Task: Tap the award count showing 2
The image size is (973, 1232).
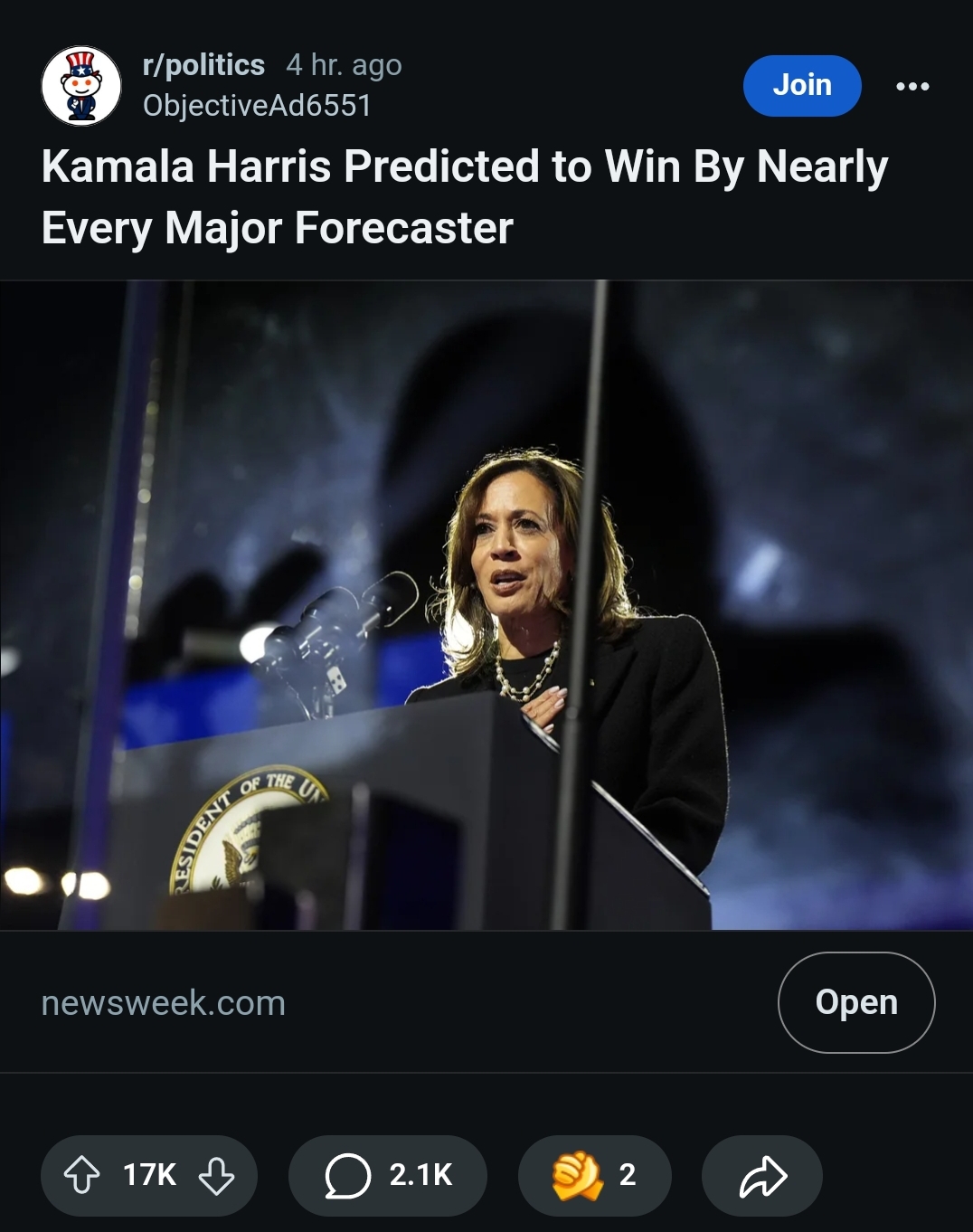Action: click(x=628, y=1175)
